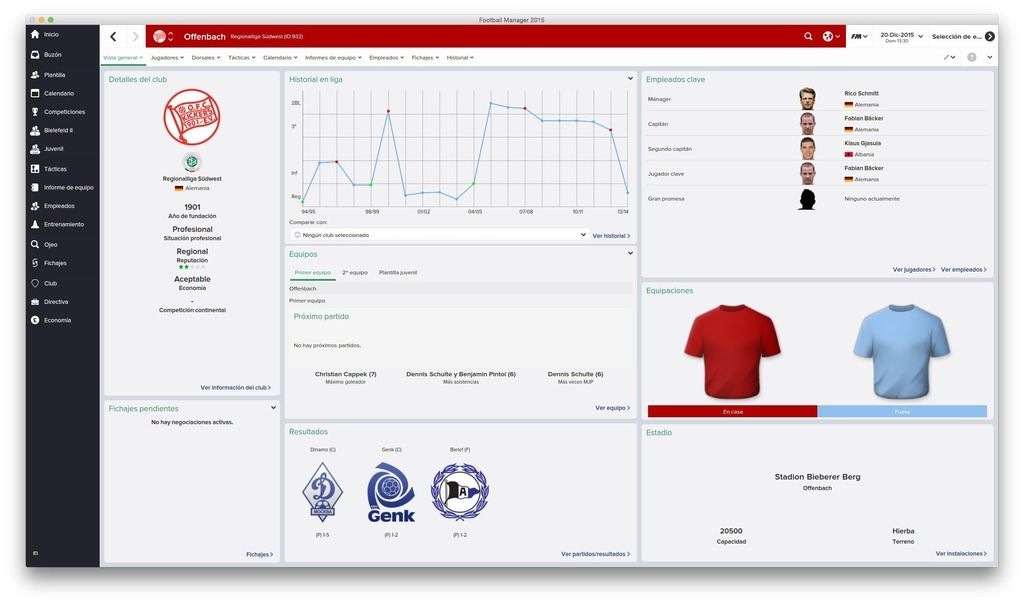This screenshot has height=604, width=1024.
Task: Open the Competiciones trophy icon
Action: tap(35, 112)
